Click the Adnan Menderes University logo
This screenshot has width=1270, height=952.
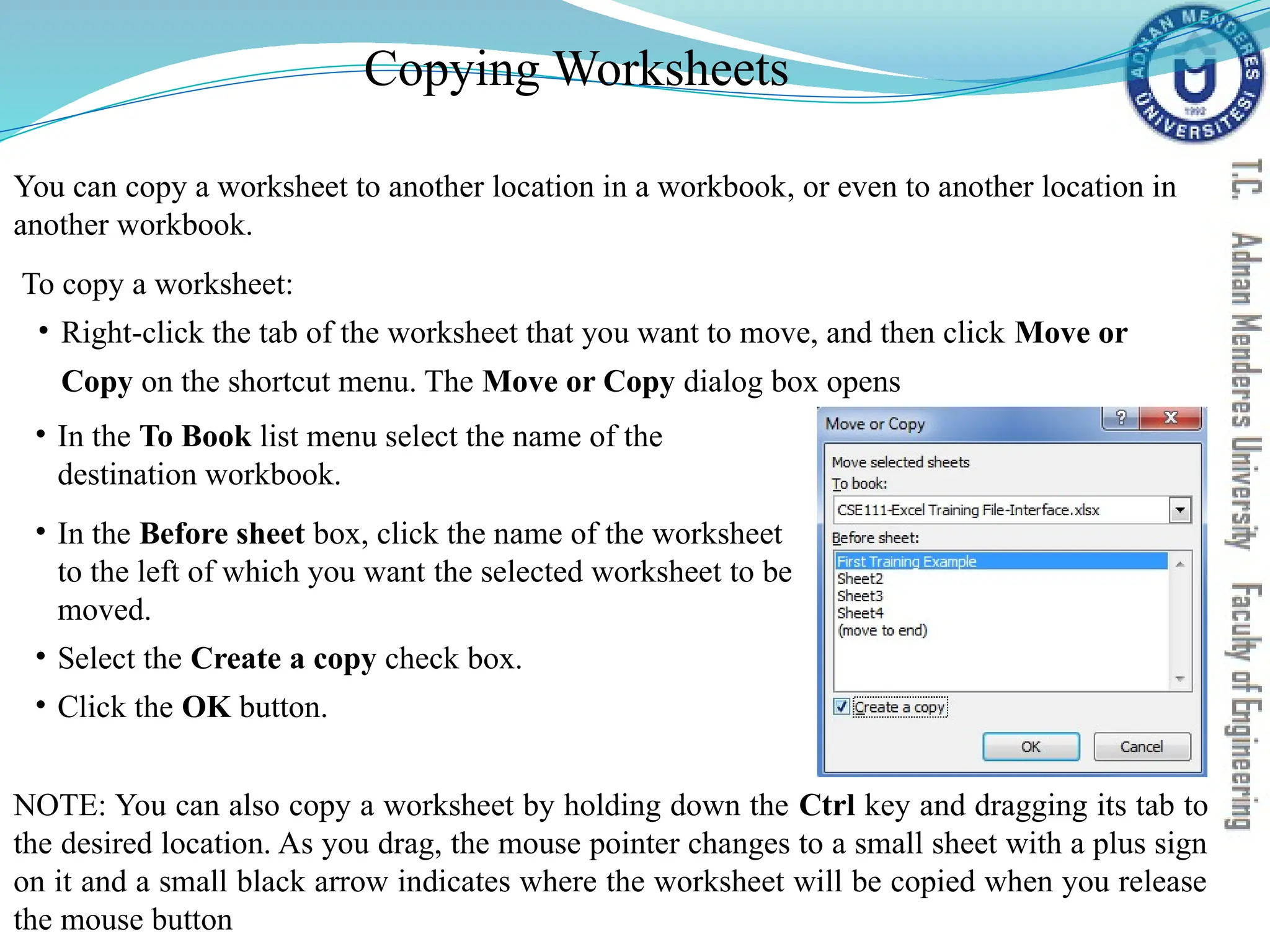1194,73
